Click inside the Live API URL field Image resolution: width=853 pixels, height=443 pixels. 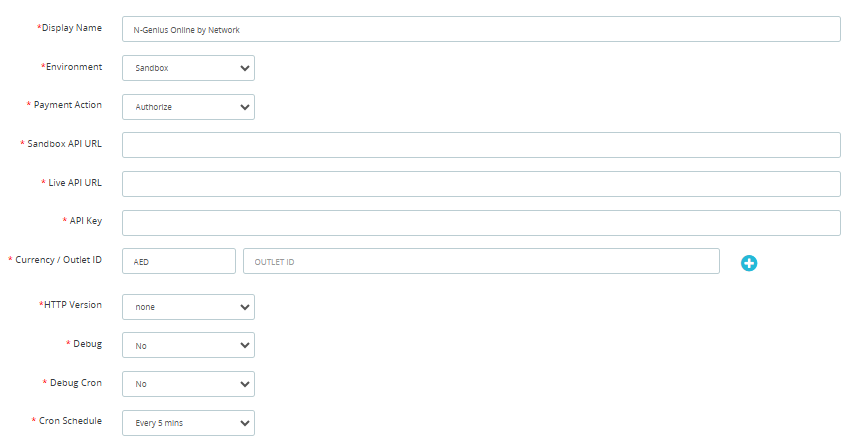[481, 184]
